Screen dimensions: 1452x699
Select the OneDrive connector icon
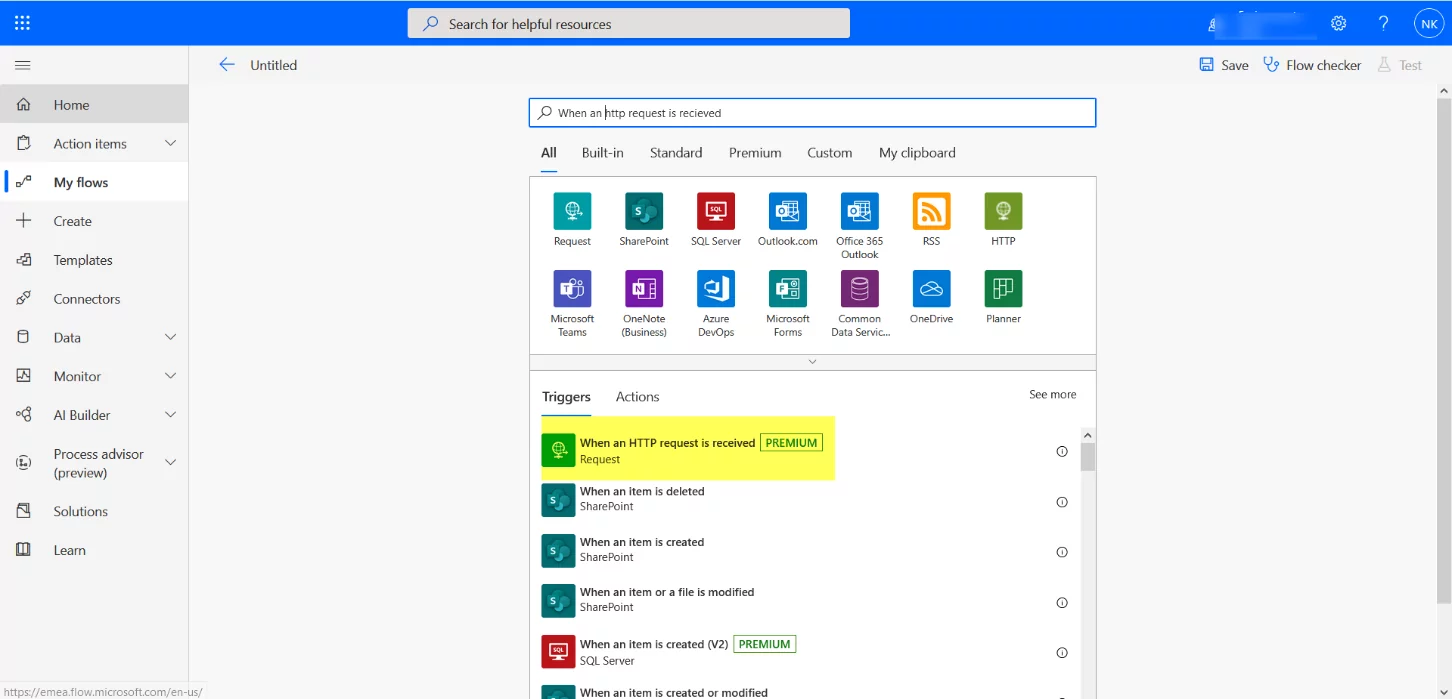931,289
